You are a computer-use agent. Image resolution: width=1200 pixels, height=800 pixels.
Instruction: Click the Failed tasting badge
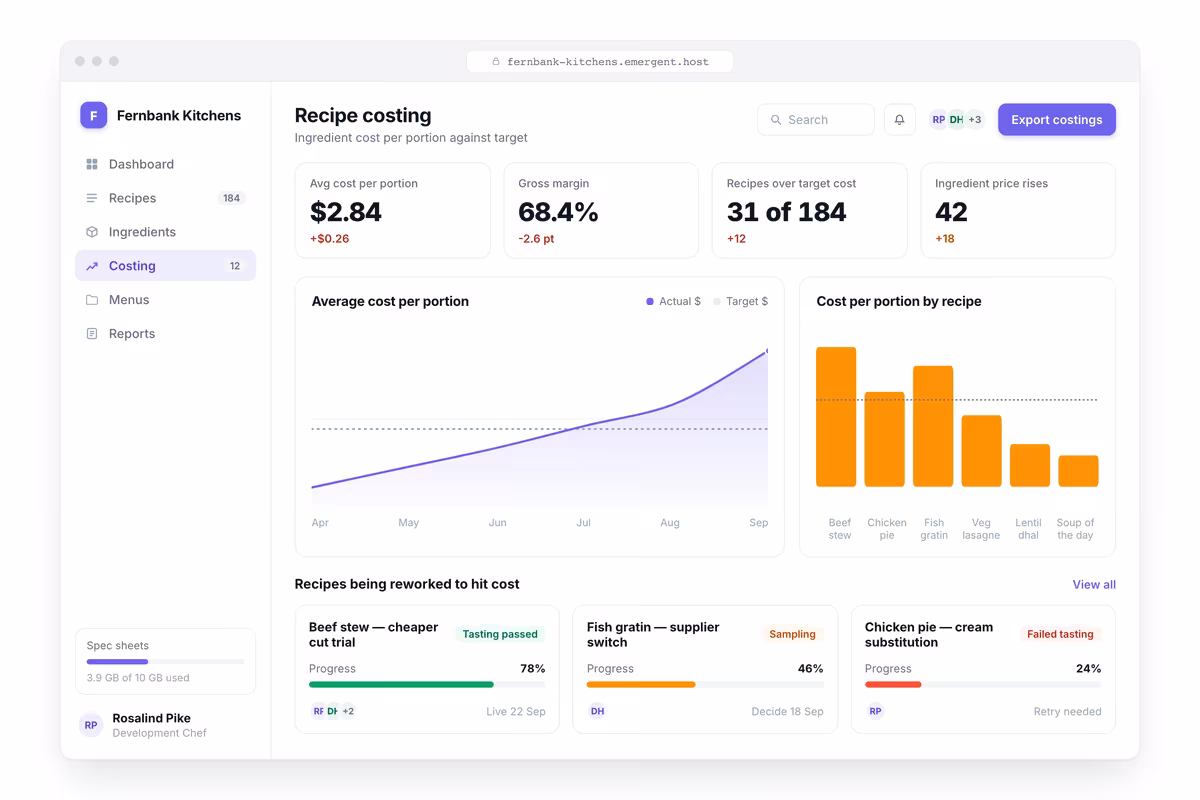click(1060, 634)
